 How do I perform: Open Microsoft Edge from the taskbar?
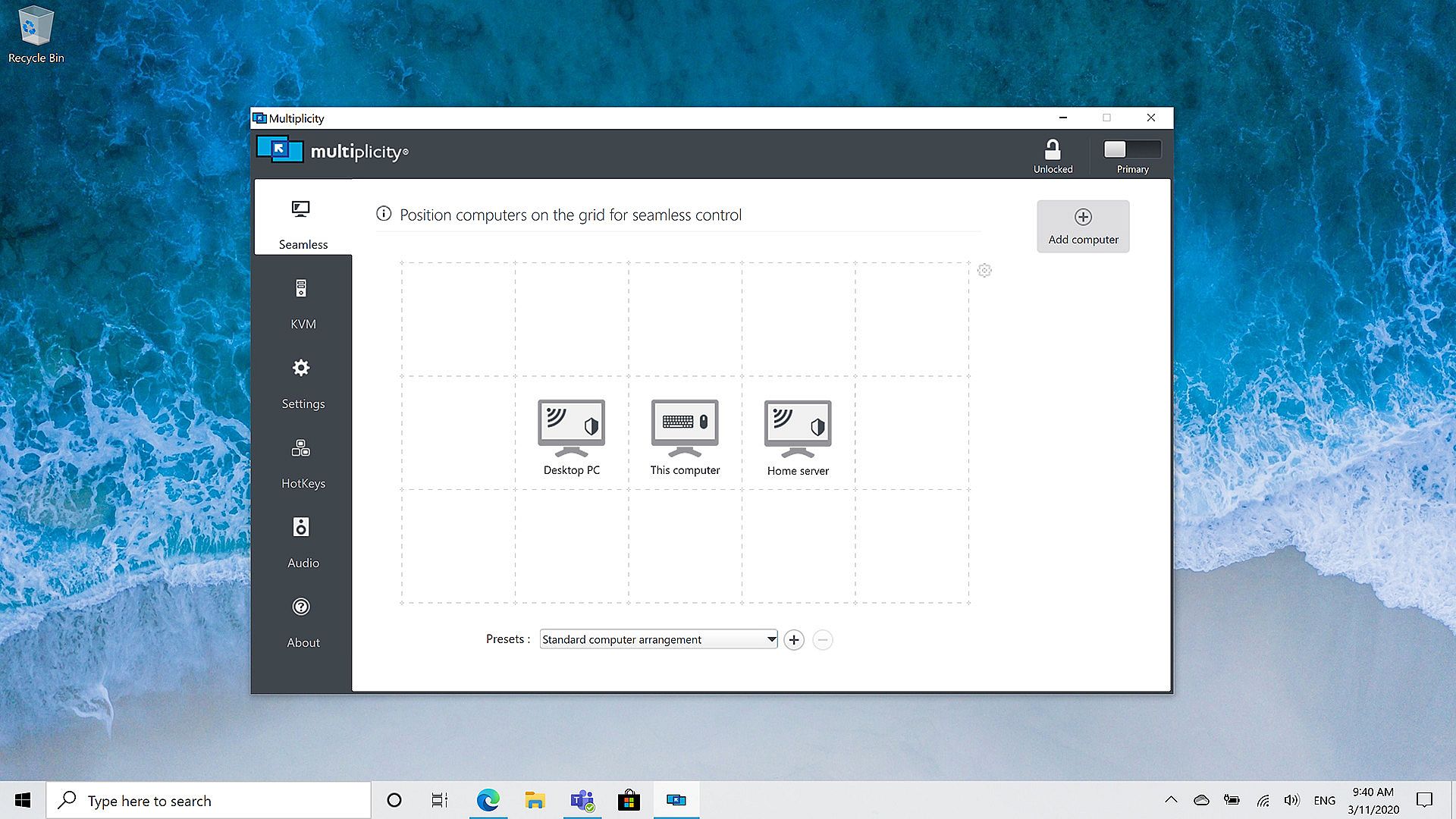[x=488, y=800]
